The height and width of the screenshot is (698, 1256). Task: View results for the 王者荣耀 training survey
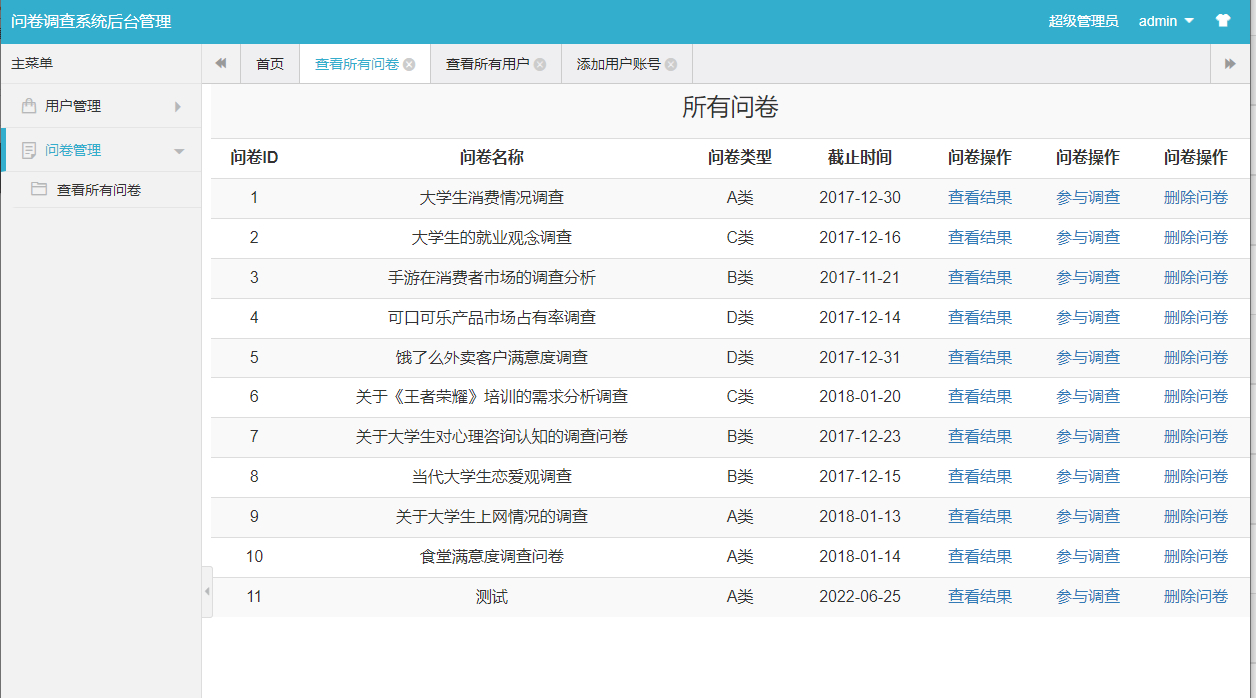coord(980,397)
